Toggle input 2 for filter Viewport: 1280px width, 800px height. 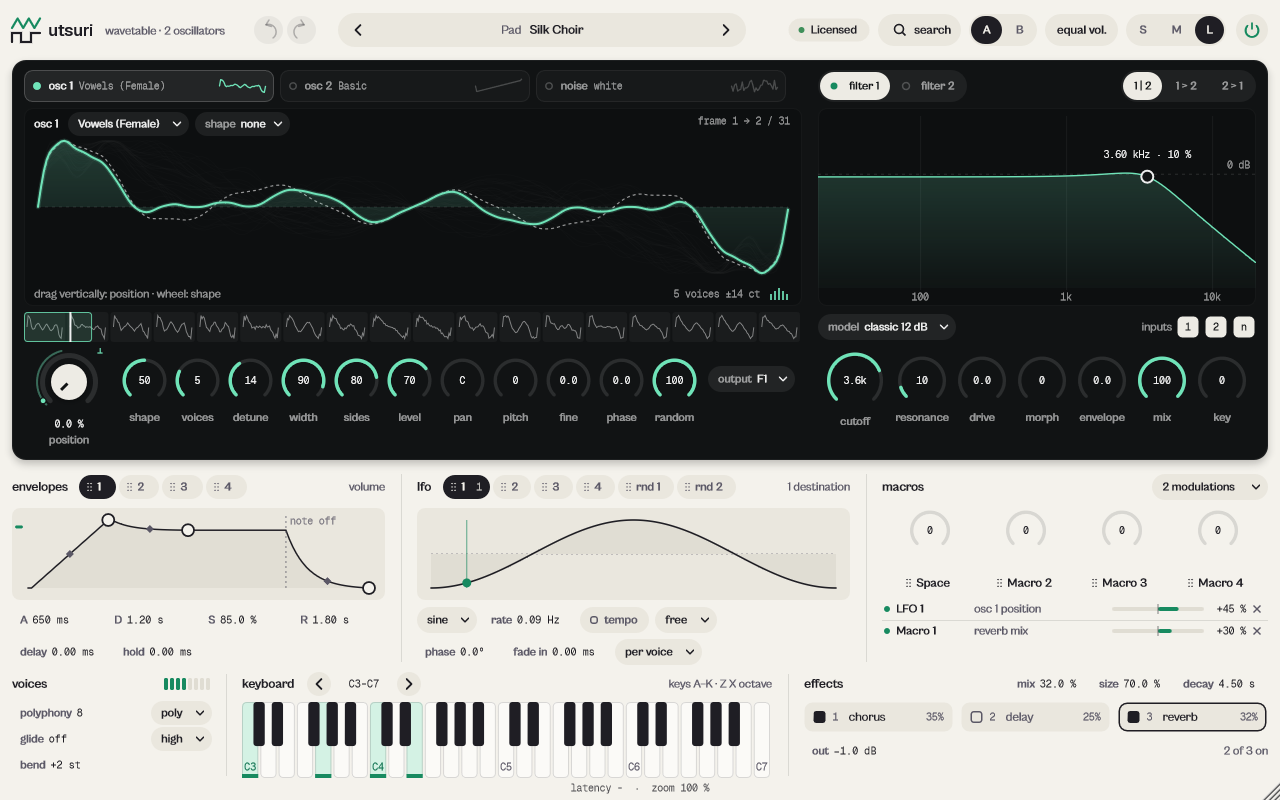coord(1215,327)
